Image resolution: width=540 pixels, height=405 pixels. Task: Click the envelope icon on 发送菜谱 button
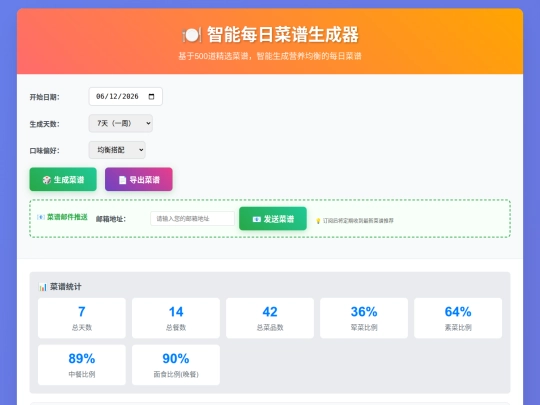pos(256,219)
